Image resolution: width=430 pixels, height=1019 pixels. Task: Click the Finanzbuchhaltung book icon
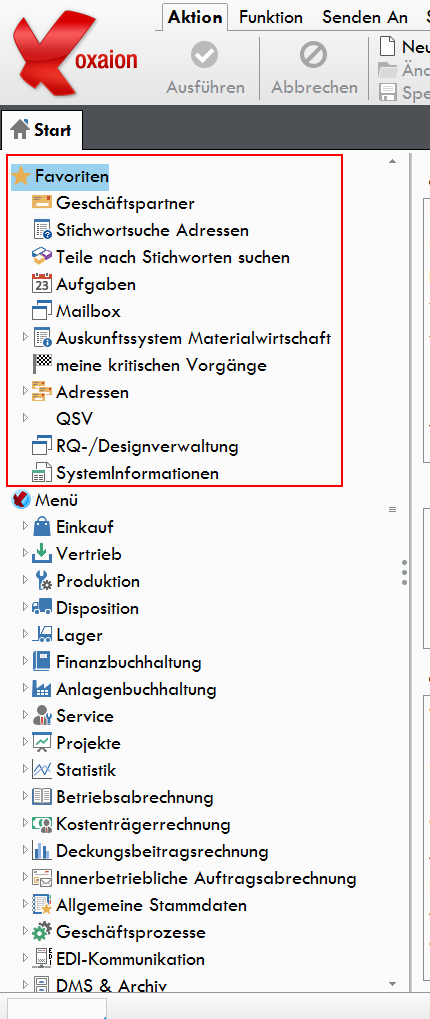42,662
